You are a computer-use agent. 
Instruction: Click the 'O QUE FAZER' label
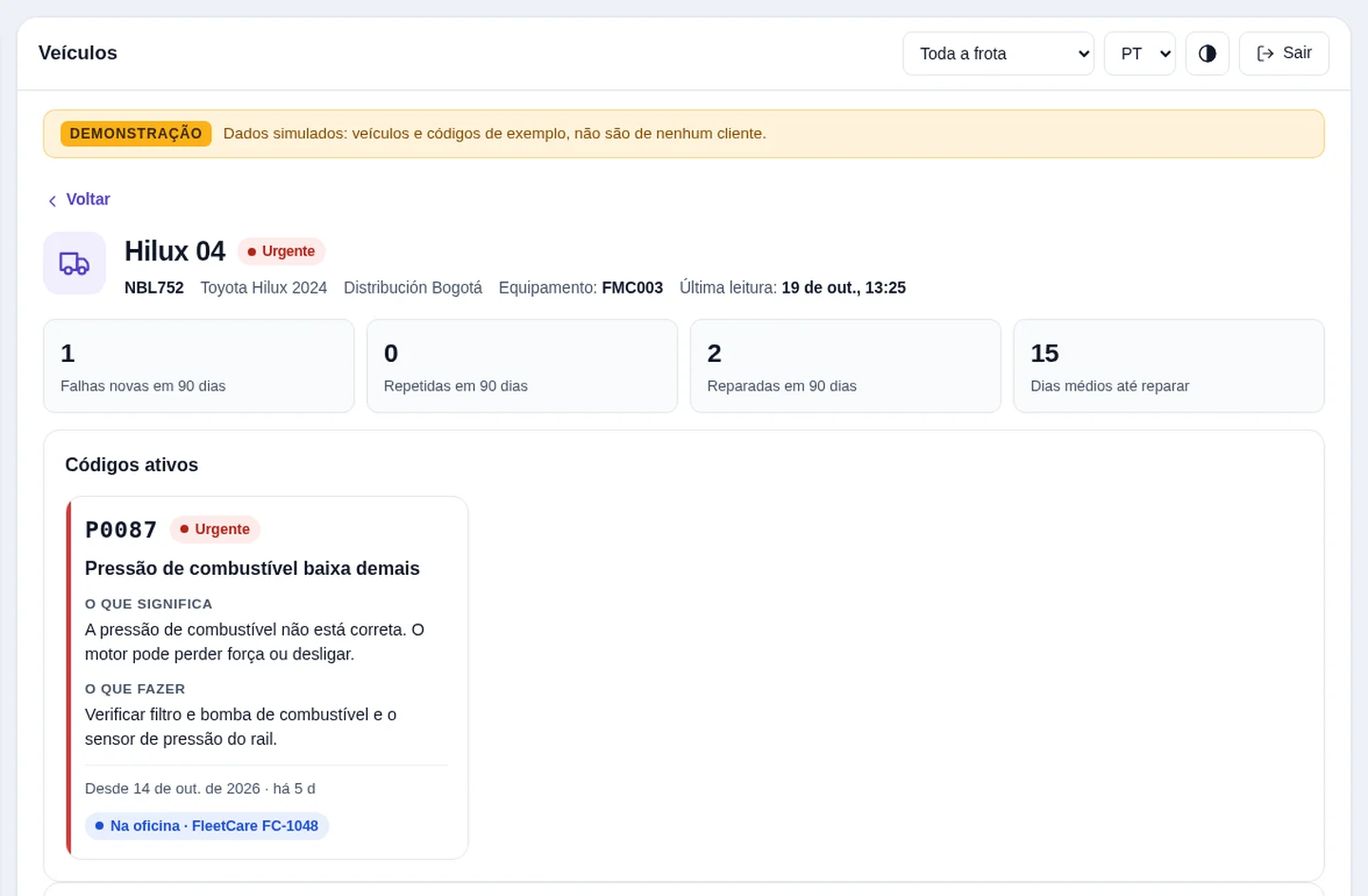(x=135, y=689)
